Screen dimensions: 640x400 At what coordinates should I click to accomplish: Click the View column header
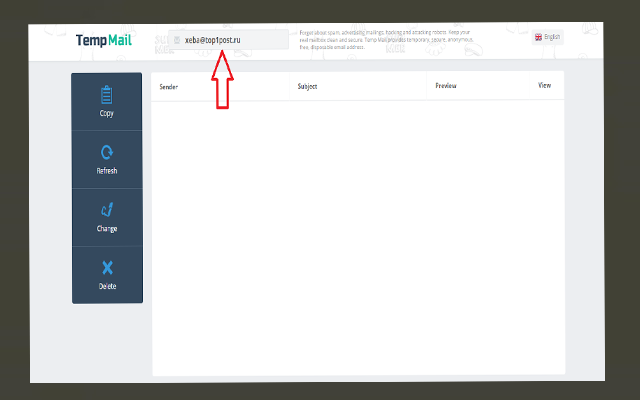(544, 86)
